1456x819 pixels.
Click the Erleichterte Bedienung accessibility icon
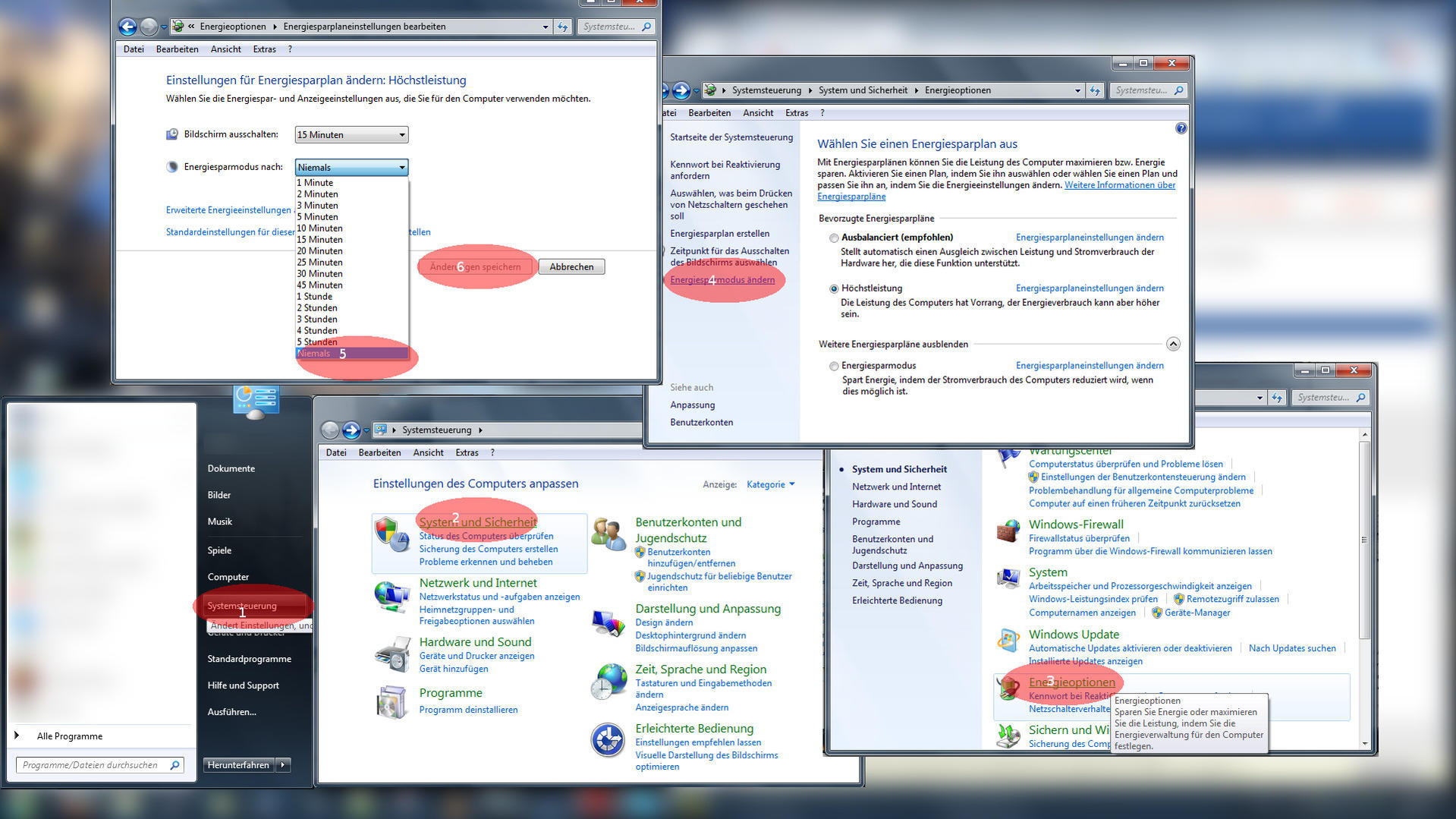pos(609,739)
